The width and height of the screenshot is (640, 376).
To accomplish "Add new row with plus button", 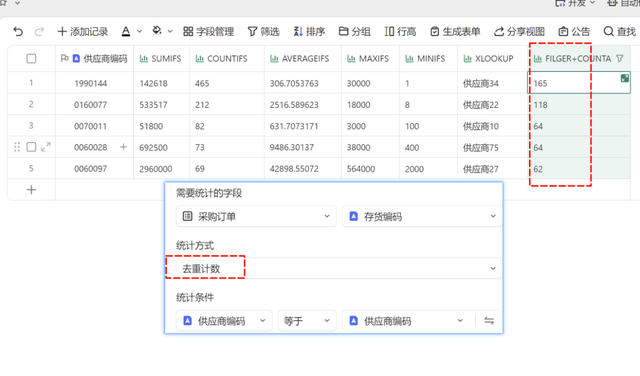I will tap(31, 190).
